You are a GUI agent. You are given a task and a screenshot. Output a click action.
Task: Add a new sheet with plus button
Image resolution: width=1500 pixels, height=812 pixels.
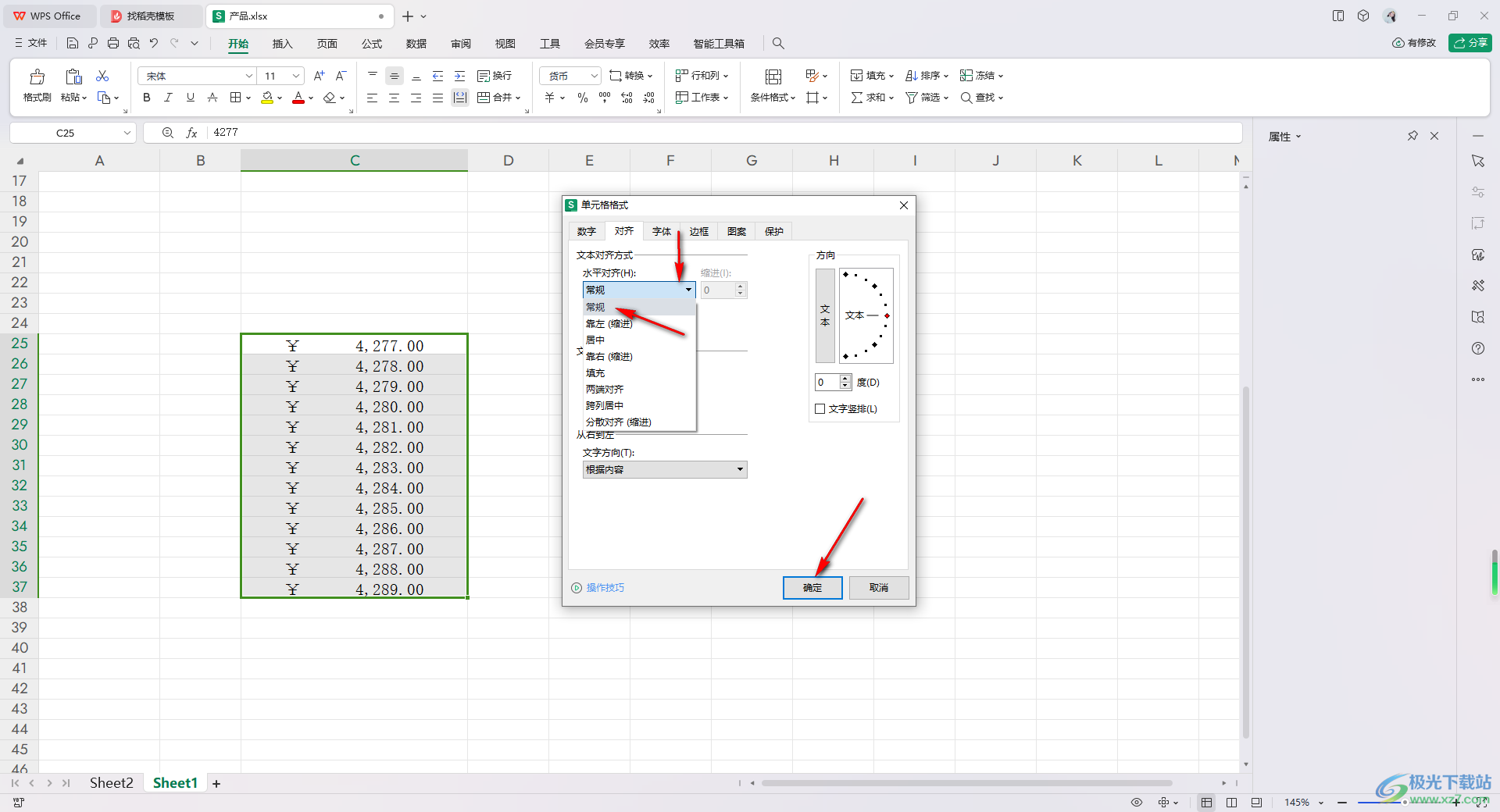(x=216, y=784)
